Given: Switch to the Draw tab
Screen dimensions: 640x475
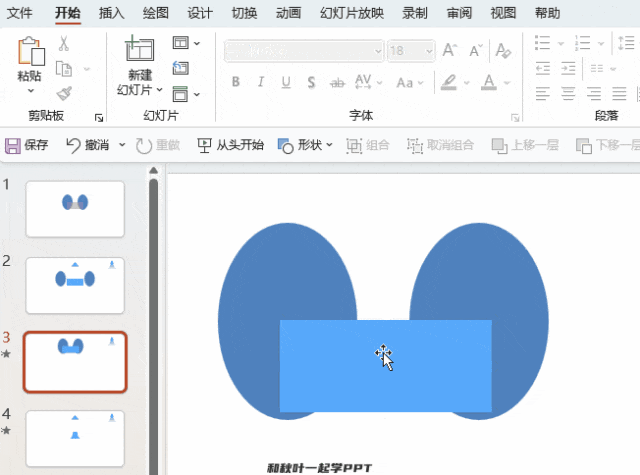Looking at the screenshot, I should (156, 13).
